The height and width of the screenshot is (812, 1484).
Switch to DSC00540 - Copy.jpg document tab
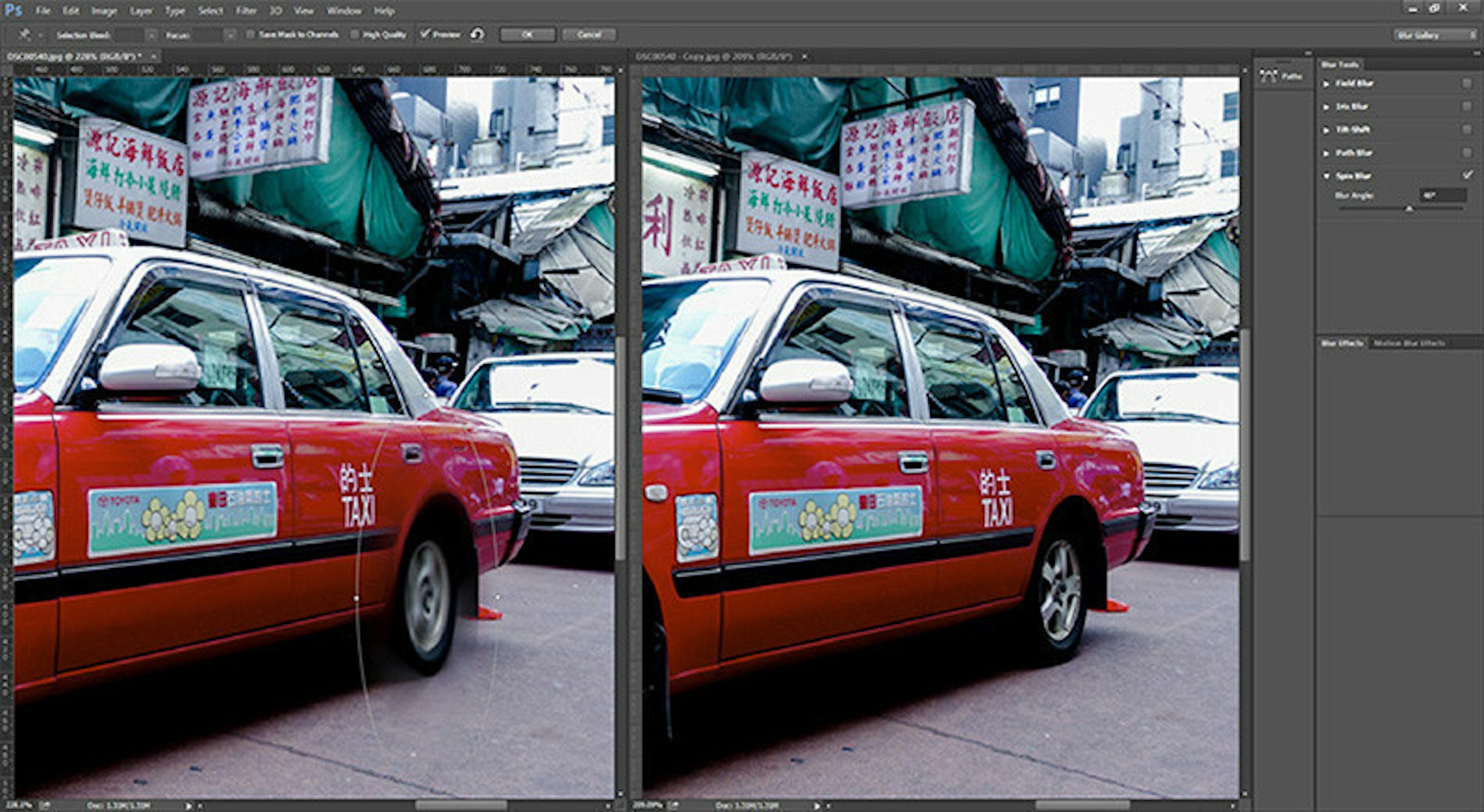[714, 56]
